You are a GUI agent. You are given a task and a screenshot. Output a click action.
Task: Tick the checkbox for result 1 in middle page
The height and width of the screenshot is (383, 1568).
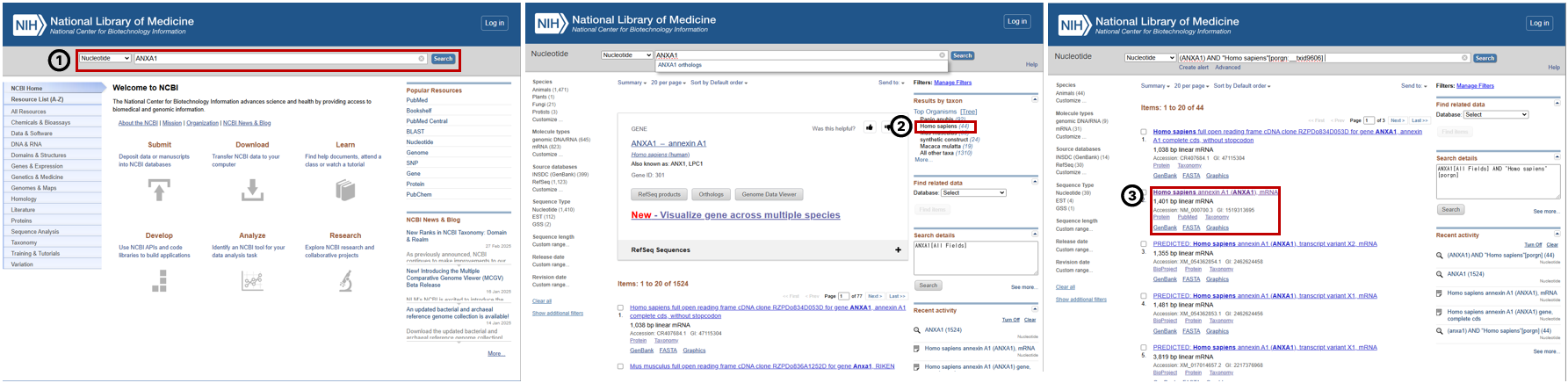point(620,308)
